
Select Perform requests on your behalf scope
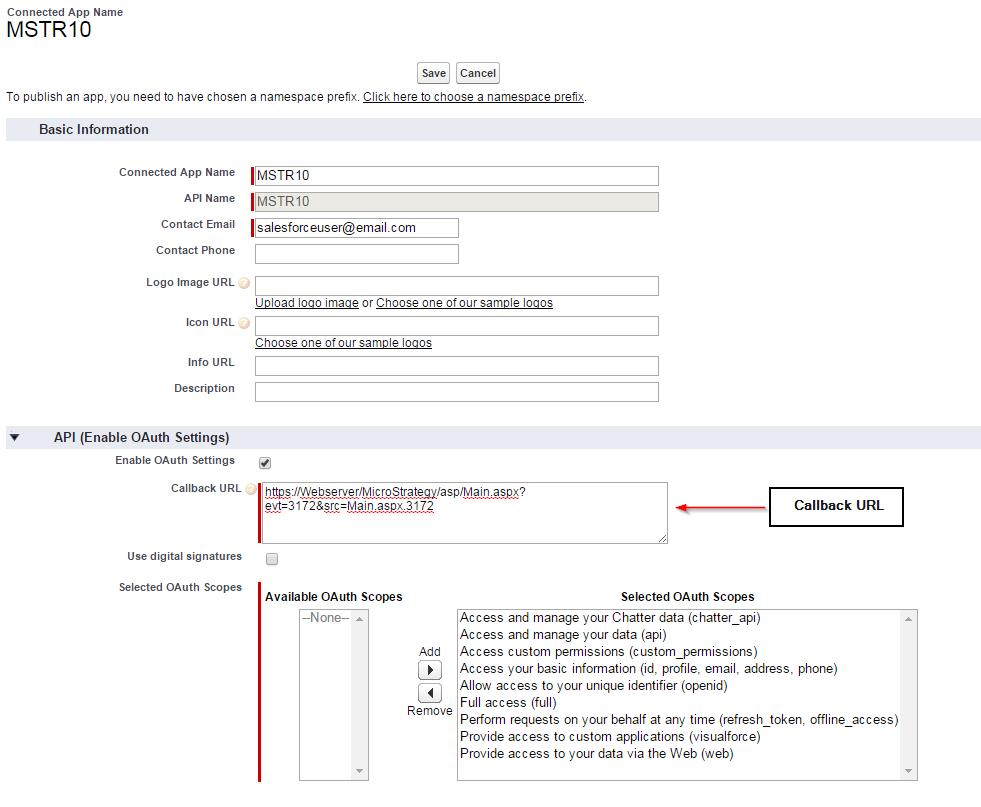(x=679, y=719)
